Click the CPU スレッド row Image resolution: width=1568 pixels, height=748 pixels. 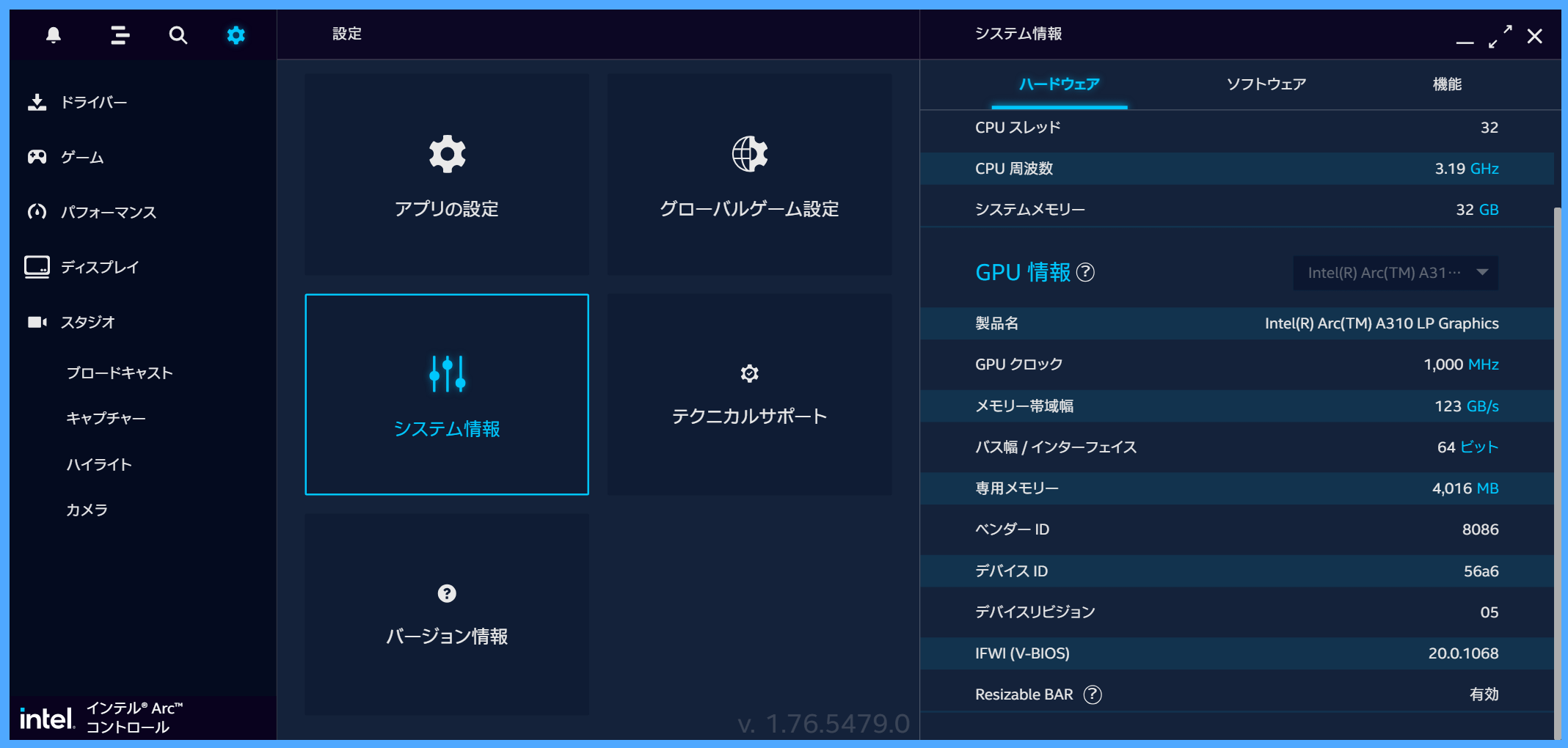click(1237, 128)
